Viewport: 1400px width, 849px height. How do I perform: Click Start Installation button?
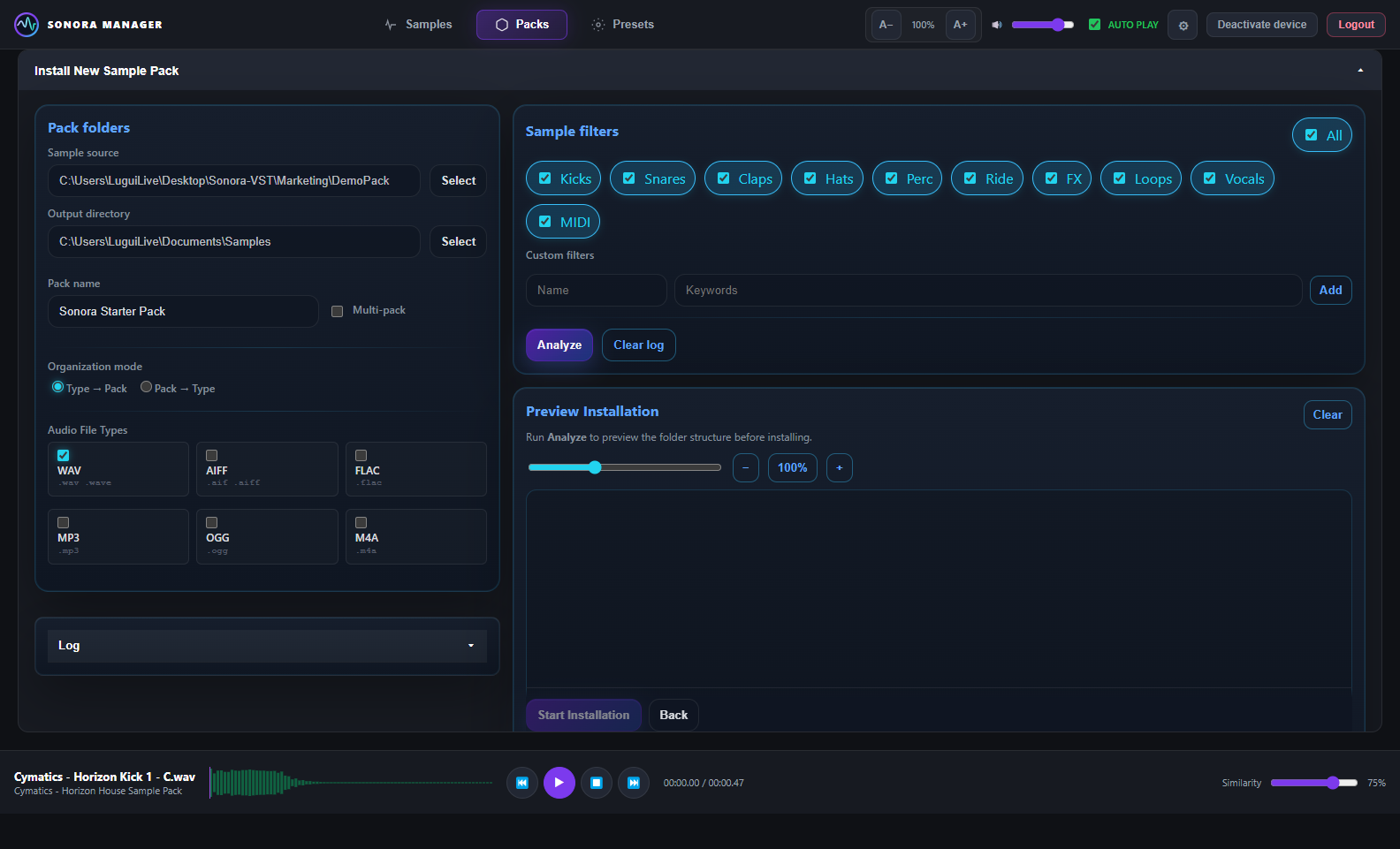tap(584, 715)
